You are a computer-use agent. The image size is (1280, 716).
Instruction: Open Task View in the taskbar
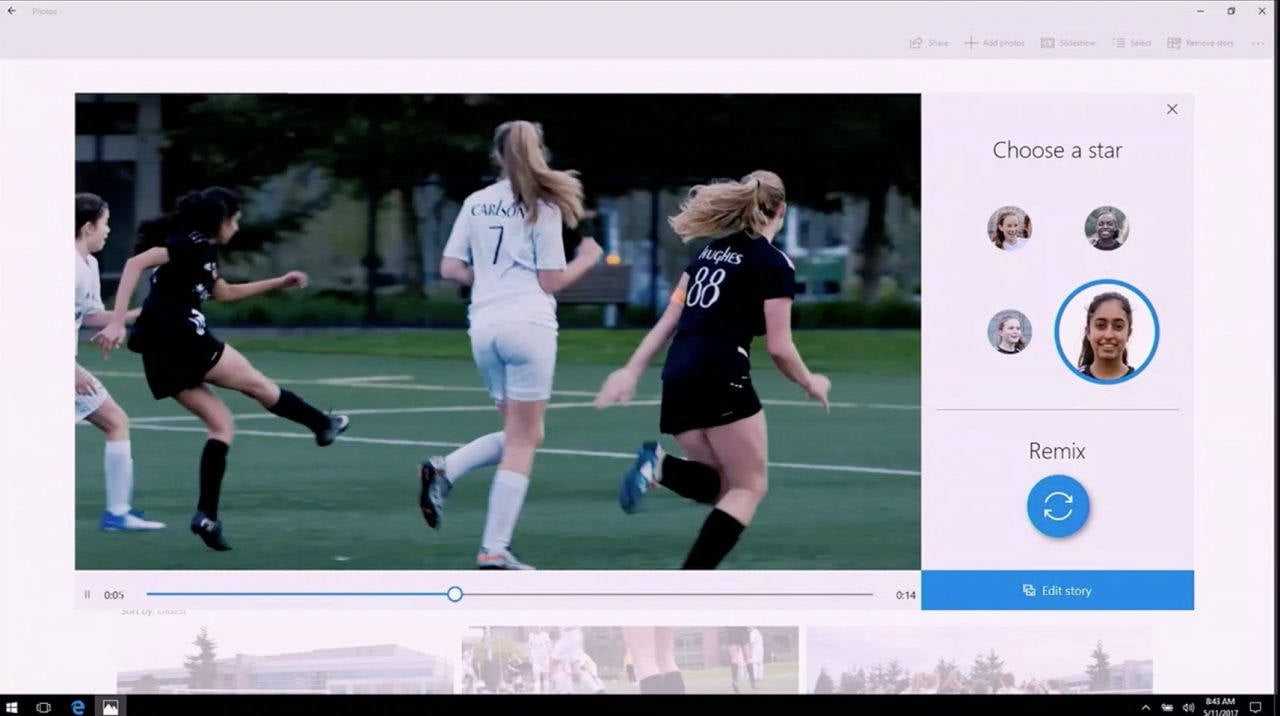coord(43,707)
